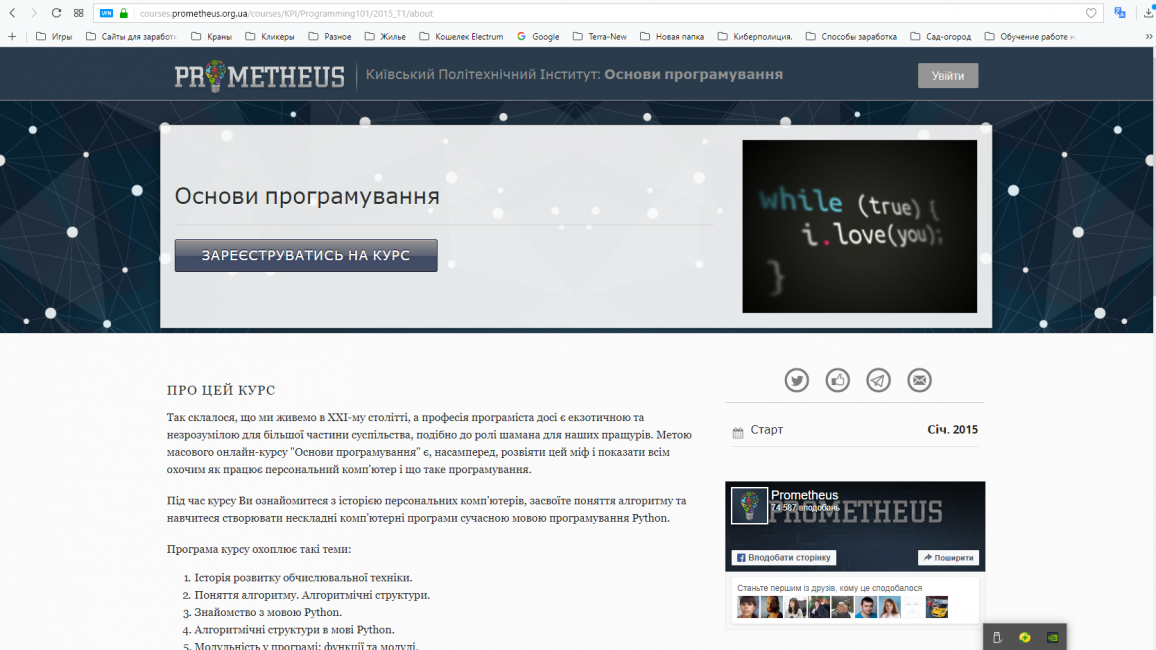Add a new bookmark with plus icon
This screenshot has height=650, width=1156.
click(x=12, y=36)
